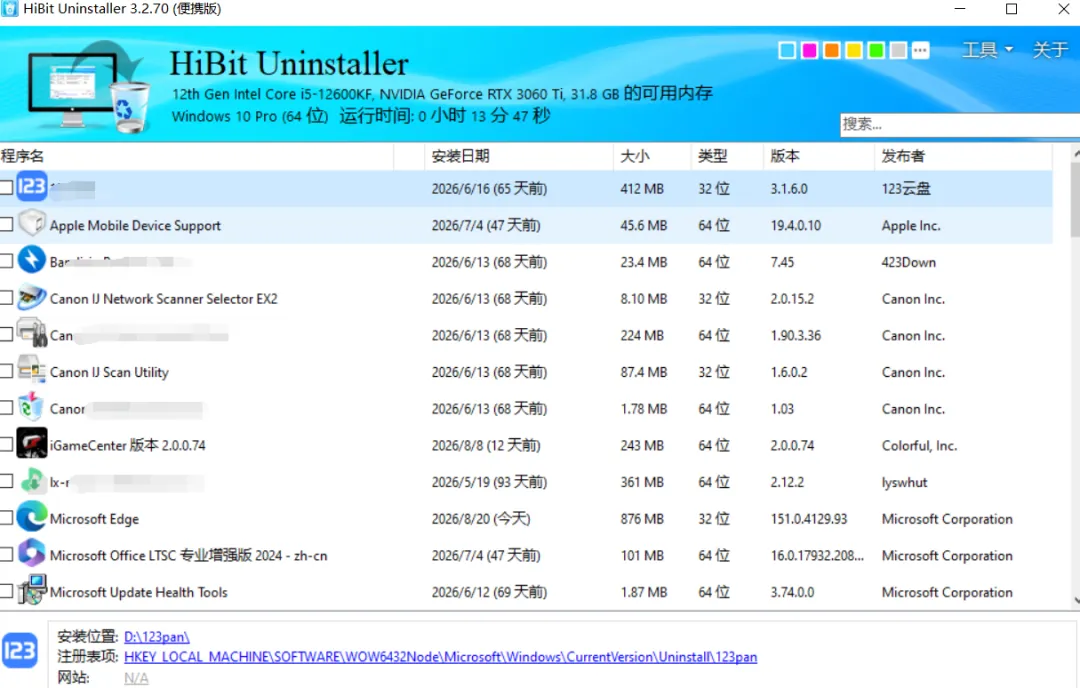Click into the 搜索 search field
This screenshot has height=688, width=1080.
[959, 125]
